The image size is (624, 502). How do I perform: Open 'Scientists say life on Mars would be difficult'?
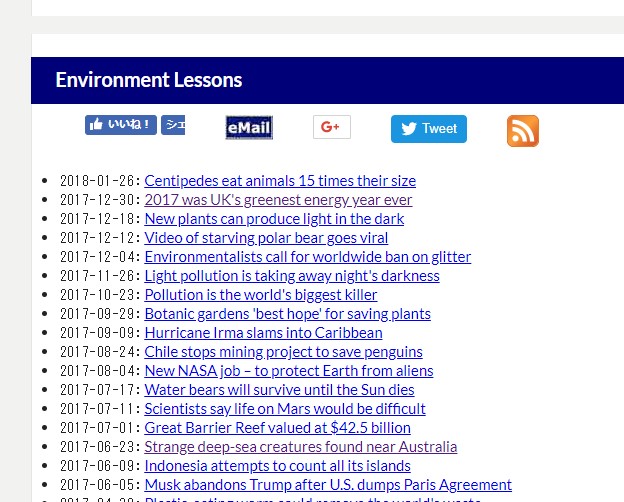click(285, 409)
